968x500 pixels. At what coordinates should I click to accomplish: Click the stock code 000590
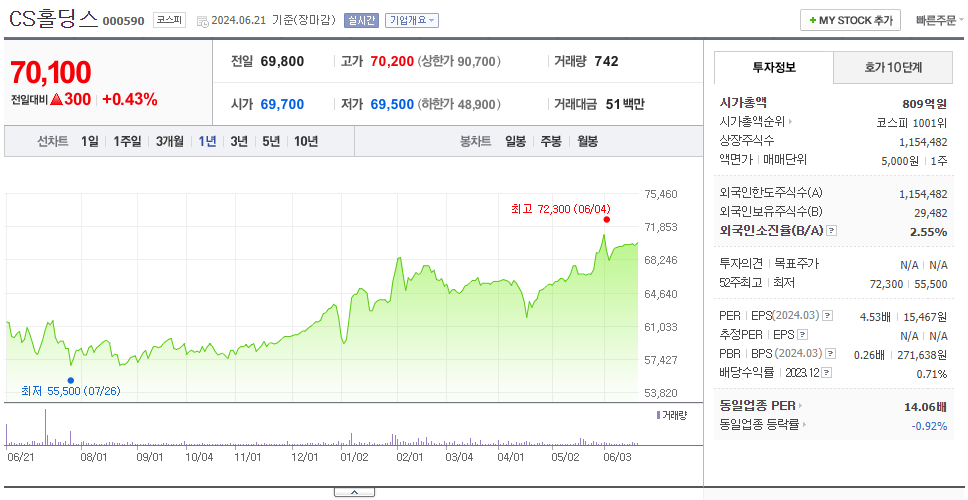[123, 21]
